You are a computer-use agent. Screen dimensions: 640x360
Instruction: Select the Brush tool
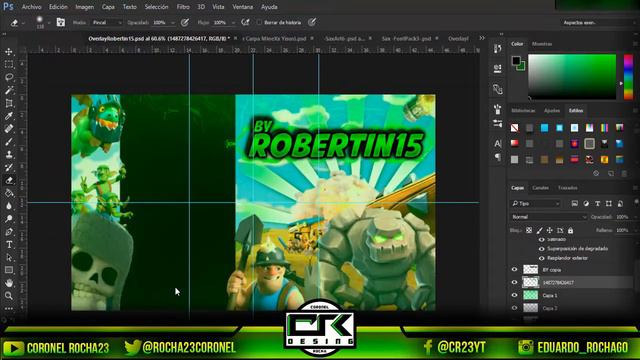click(9, 142)
